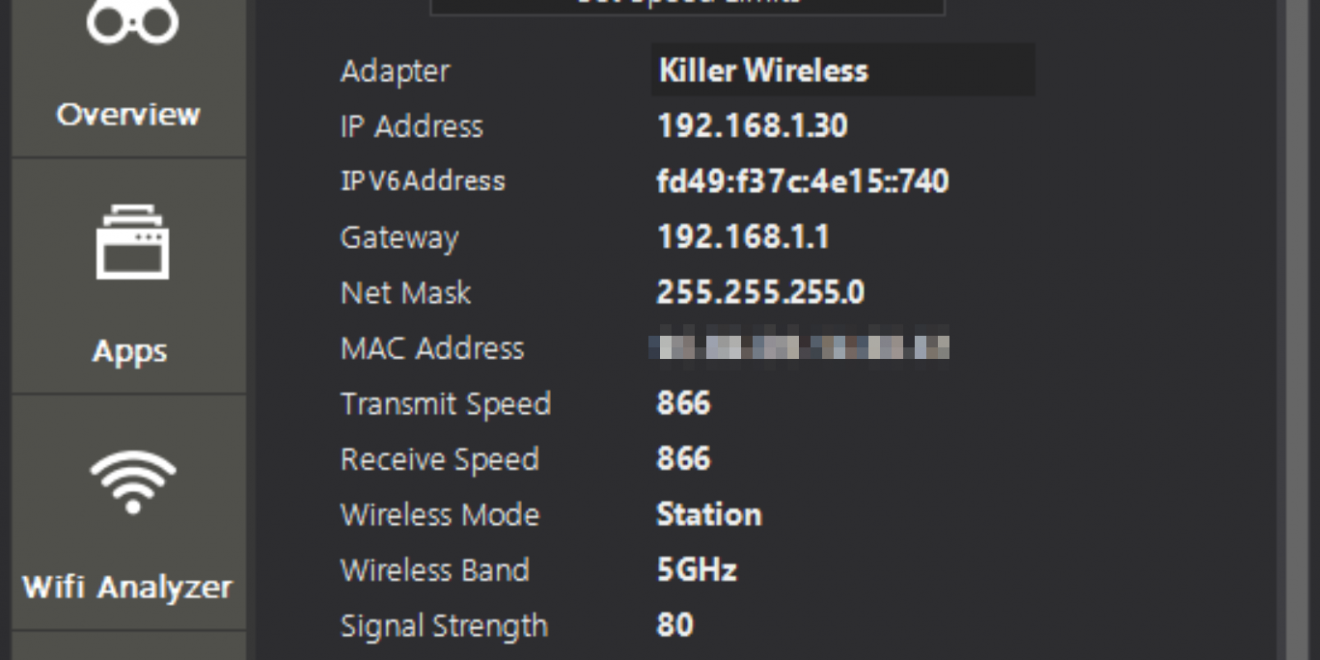The width and height of the screenshot is (1320, 660).
Task: Click the Adapter field label
Action: pos(395,71)
